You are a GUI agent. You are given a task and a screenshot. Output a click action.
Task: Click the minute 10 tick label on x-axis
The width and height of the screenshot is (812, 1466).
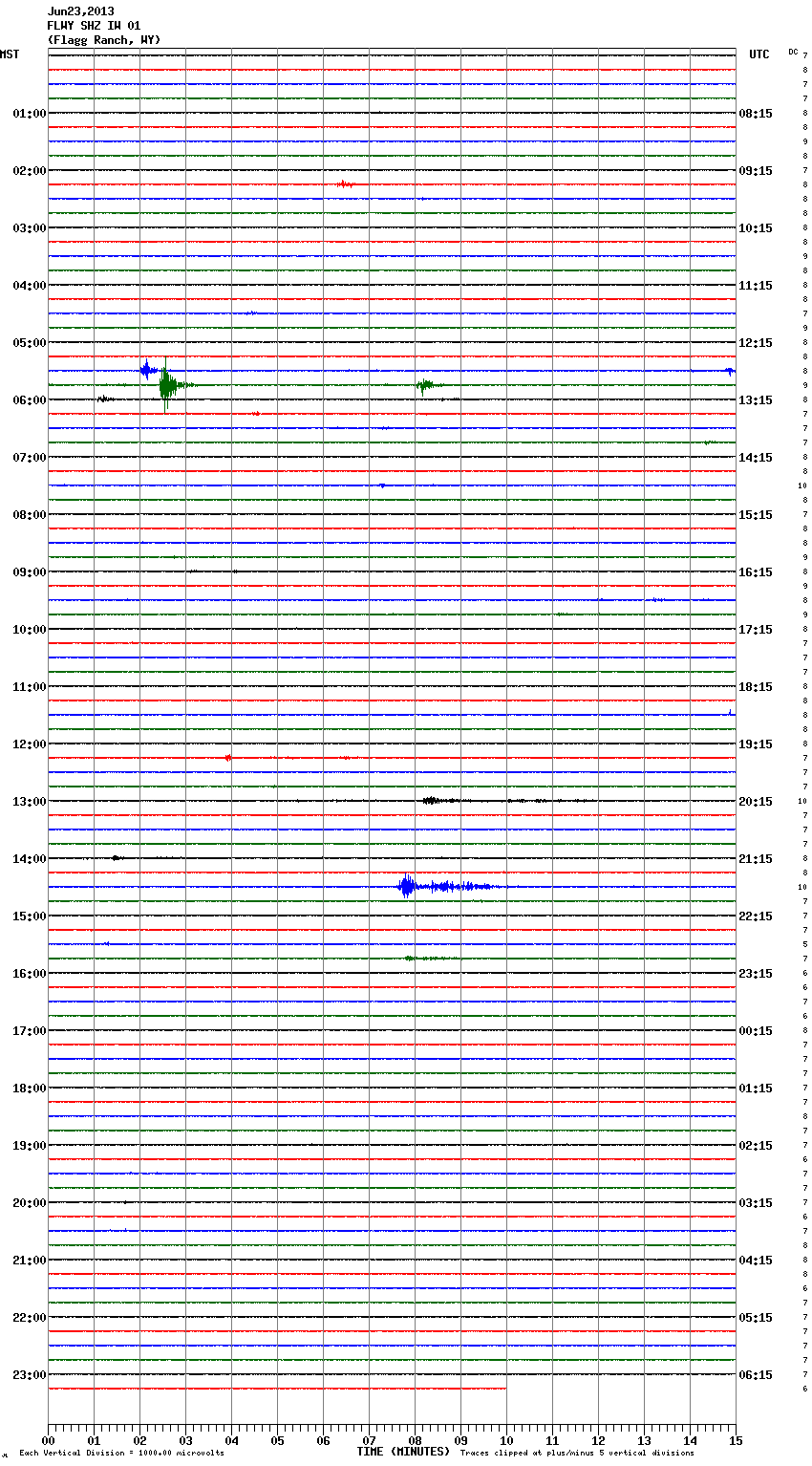point(506,1440)
